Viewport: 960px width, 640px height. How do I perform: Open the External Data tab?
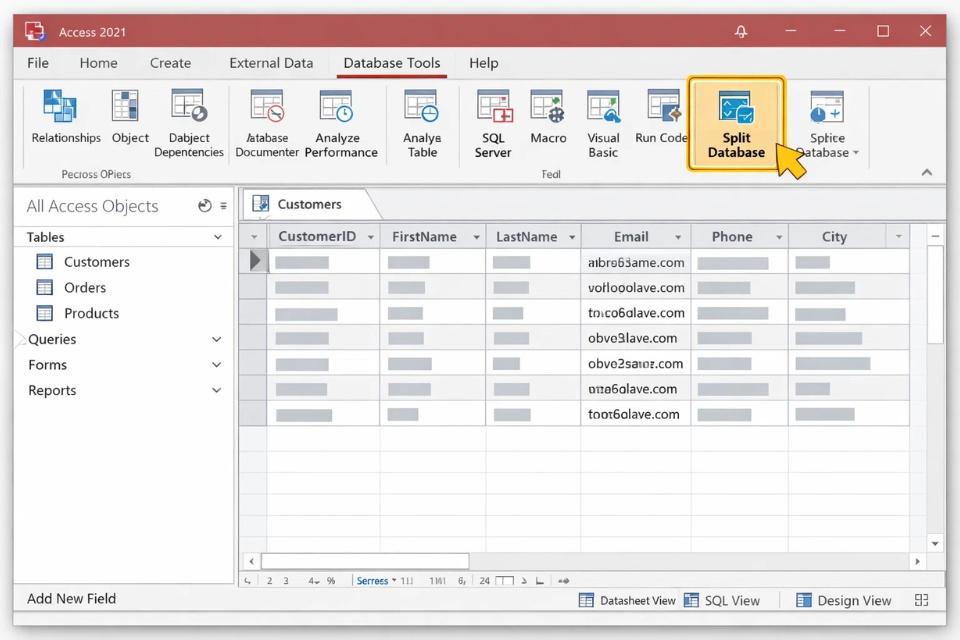270,63
